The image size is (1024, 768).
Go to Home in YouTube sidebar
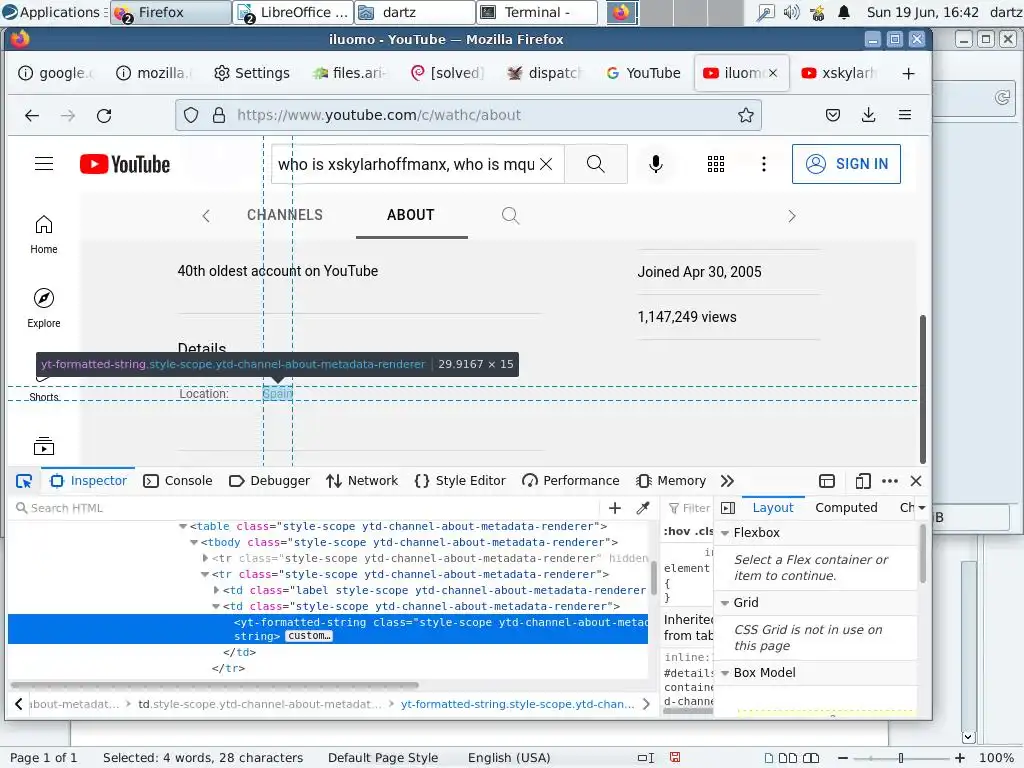(x=44, y=234)
